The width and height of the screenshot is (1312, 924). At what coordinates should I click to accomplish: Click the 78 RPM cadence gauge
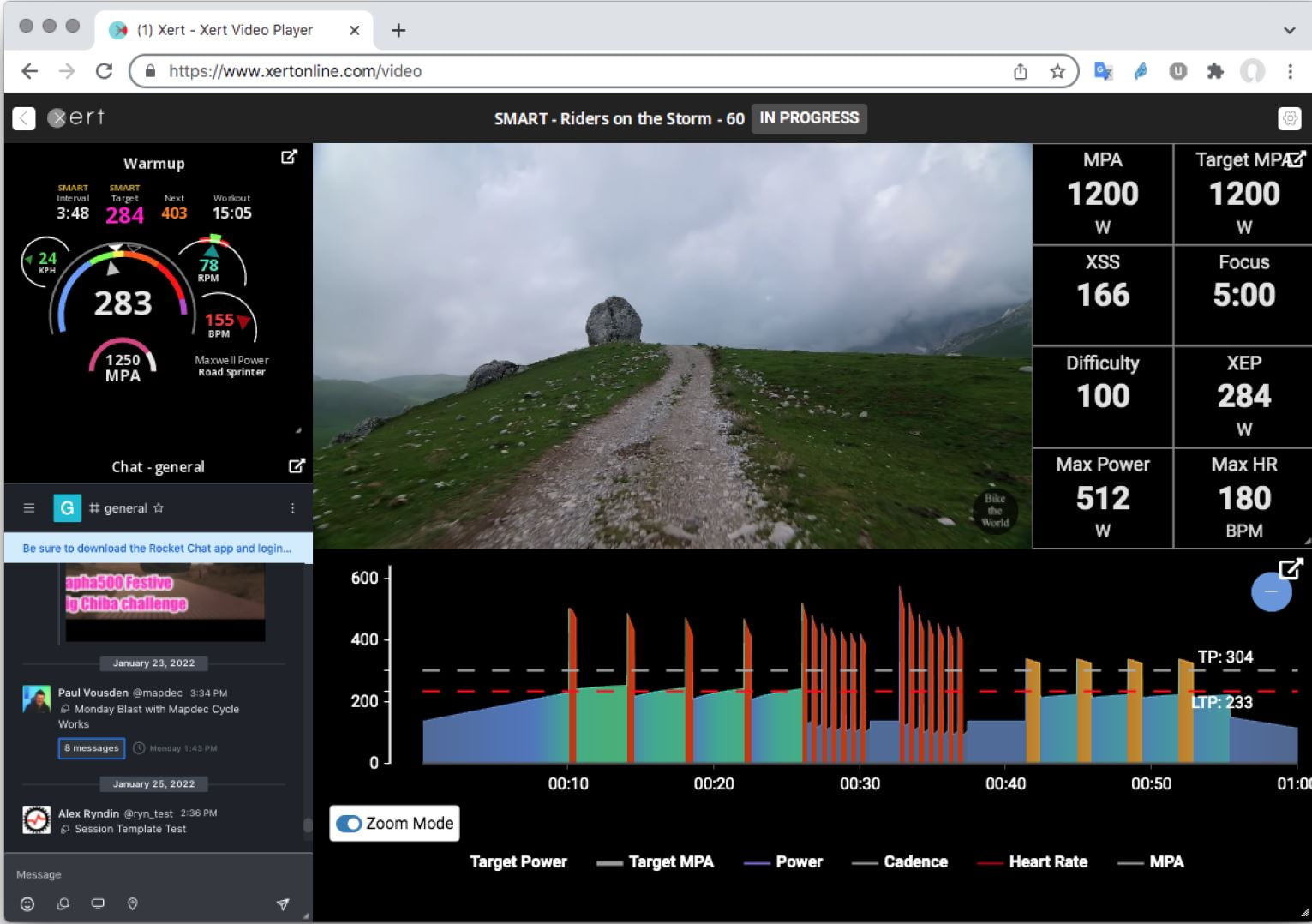tap(211, 261)
